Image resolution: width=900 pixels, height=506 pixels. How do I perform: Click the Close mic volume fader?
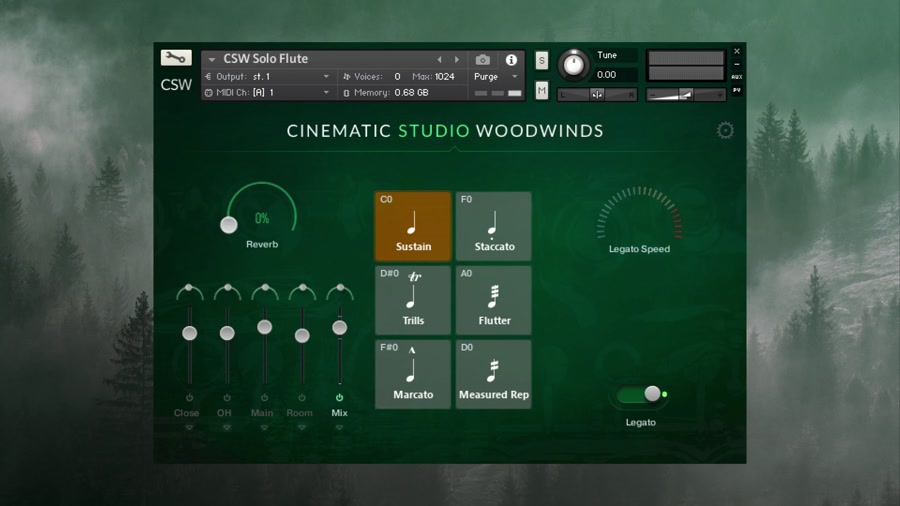click(189, 333)
